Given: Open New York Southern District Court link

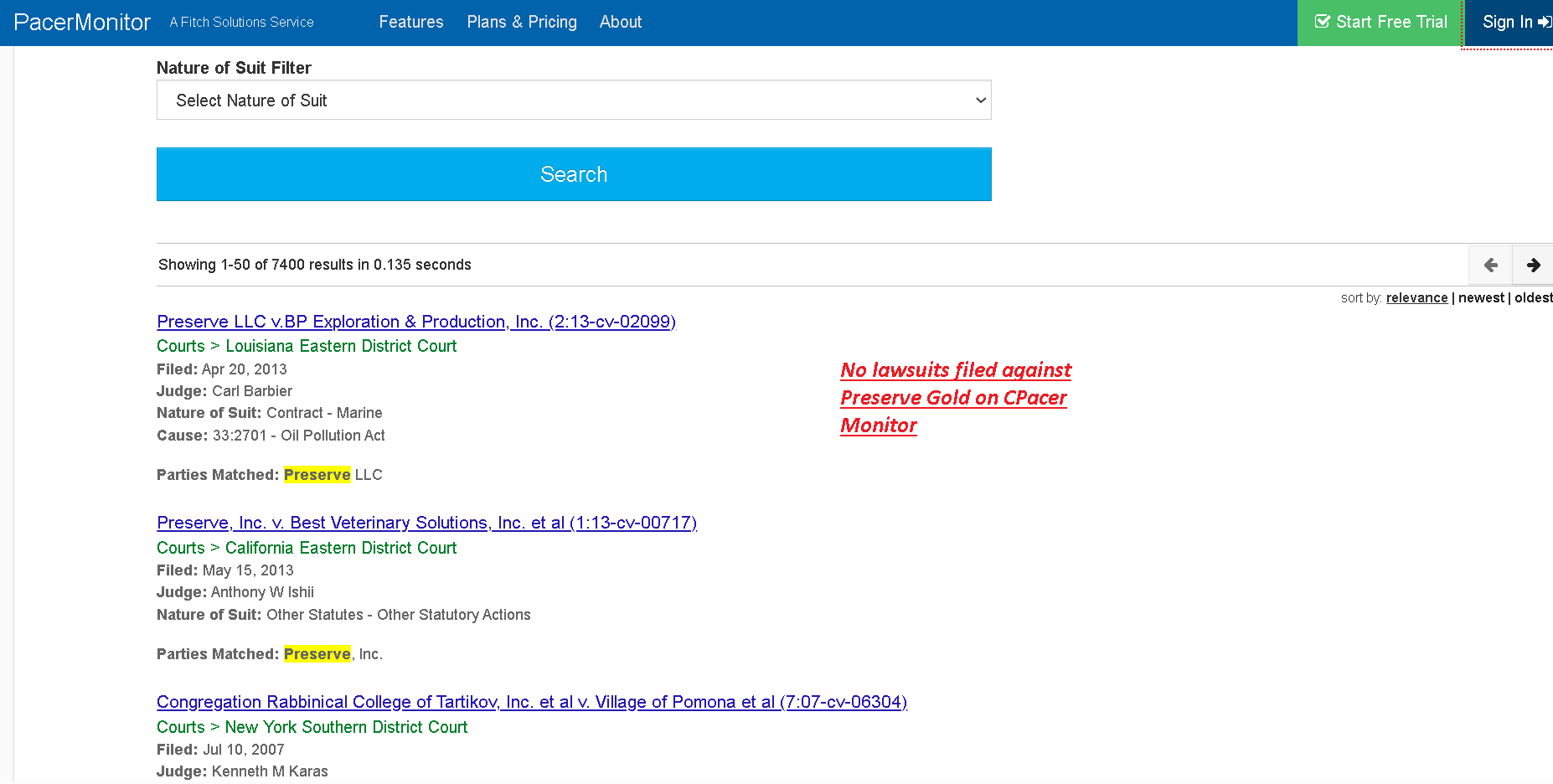Looking at the screenshot, I should (346, 727).
